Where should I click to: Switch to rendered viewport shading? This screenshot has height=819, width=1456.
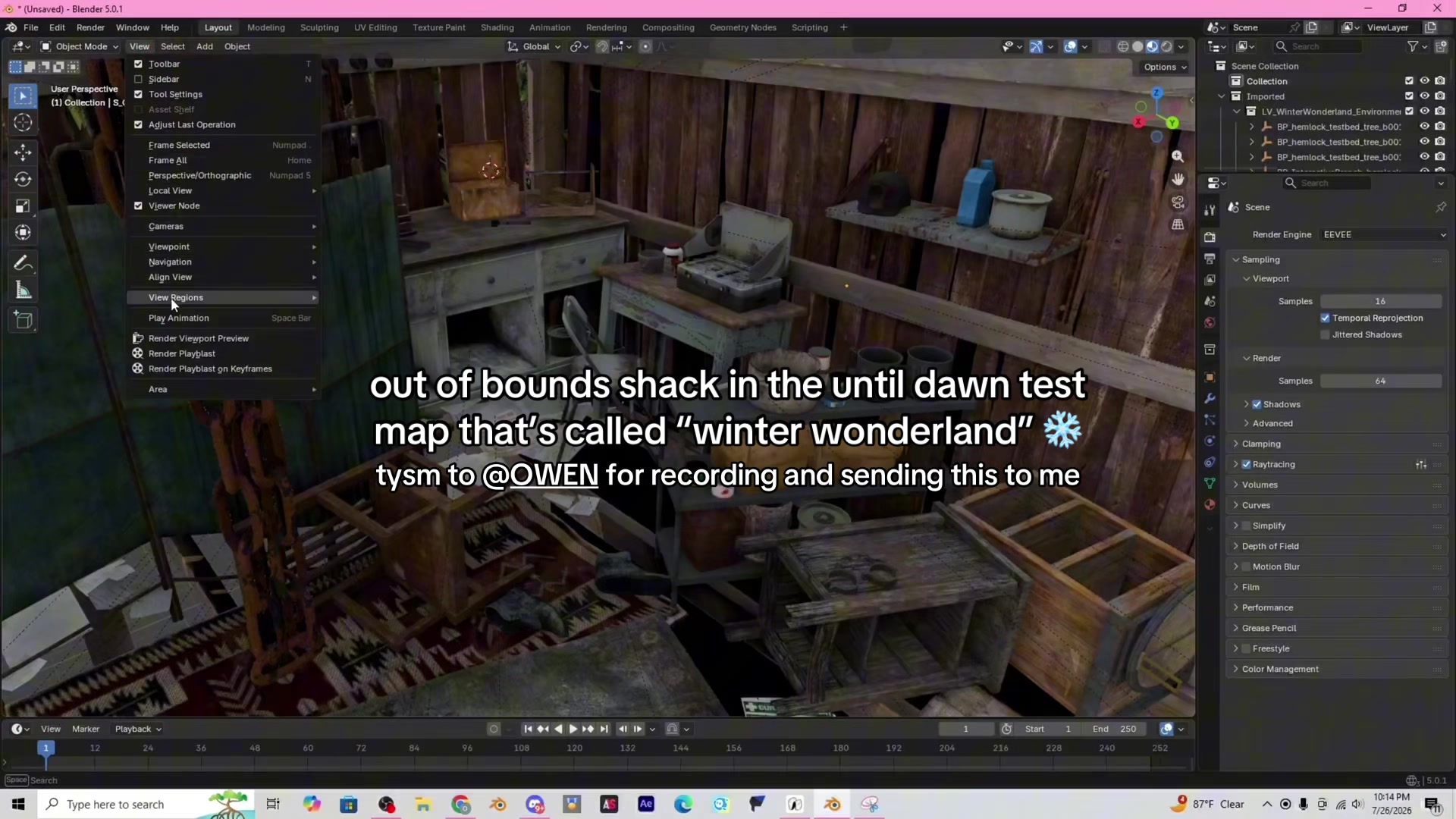[1167, 47]
